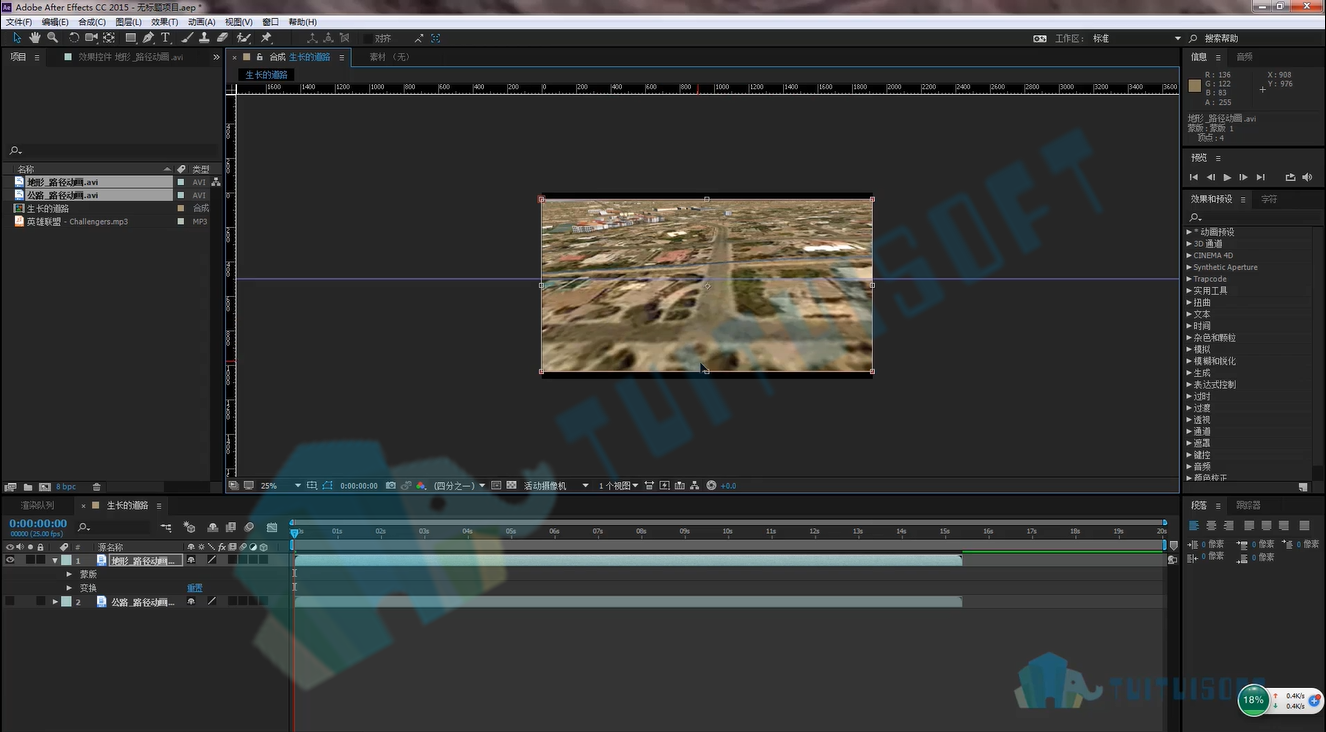This screenshot has width=1326, height=732.
Task: Click layer 1 label color swatch
Action: tap(66, 560)
